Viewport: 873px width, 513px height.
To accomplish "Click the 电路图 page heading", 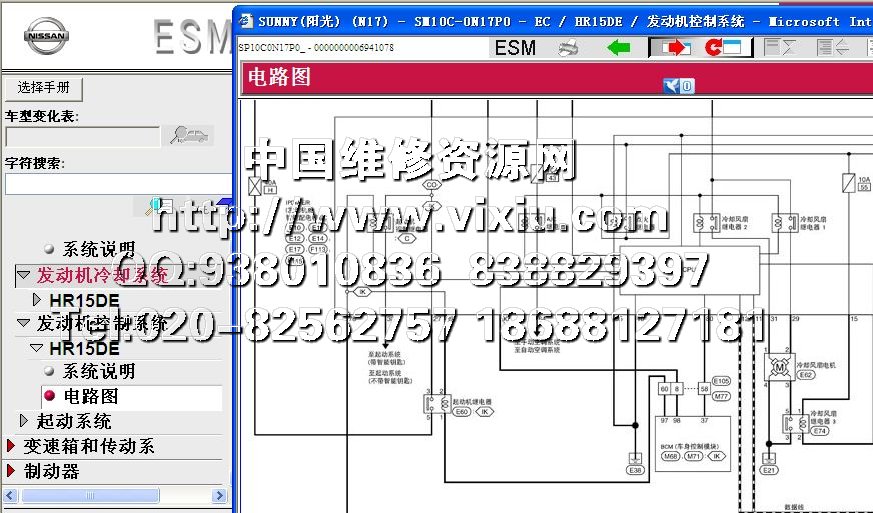I will [279, 77].
